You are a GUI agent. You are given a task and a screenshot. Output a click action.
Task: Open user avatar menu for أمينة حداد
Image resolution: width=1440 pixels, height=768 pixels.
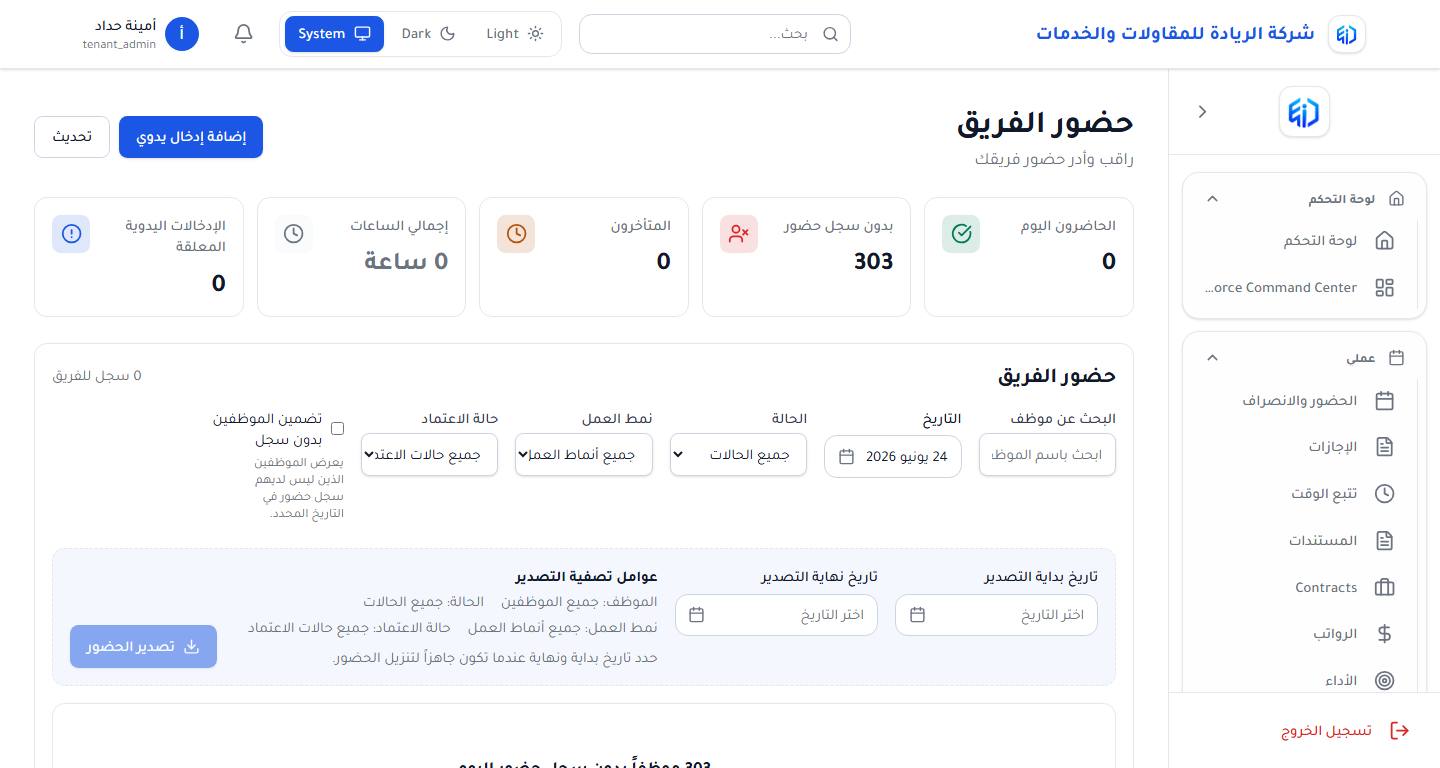[x=182, y=34]
